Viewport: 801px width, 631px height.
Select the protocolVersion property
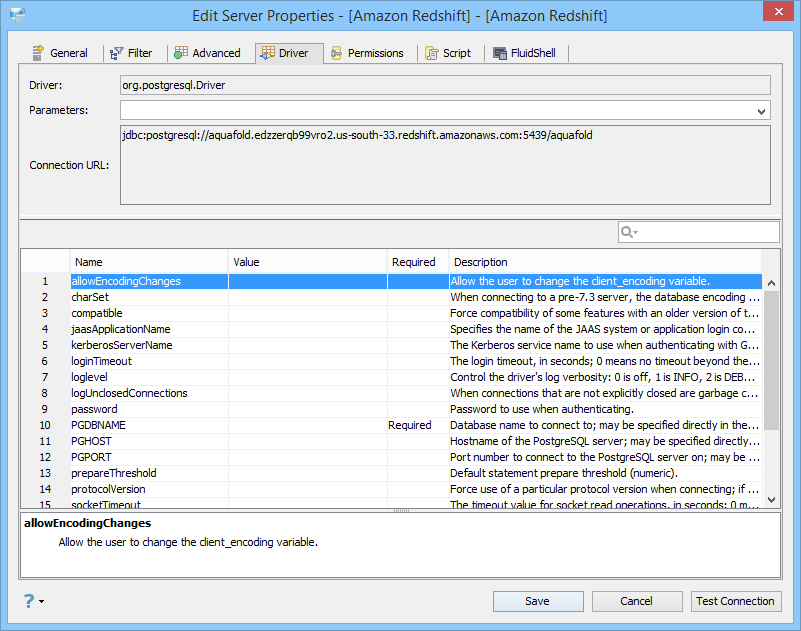click(x=391, y=489)
